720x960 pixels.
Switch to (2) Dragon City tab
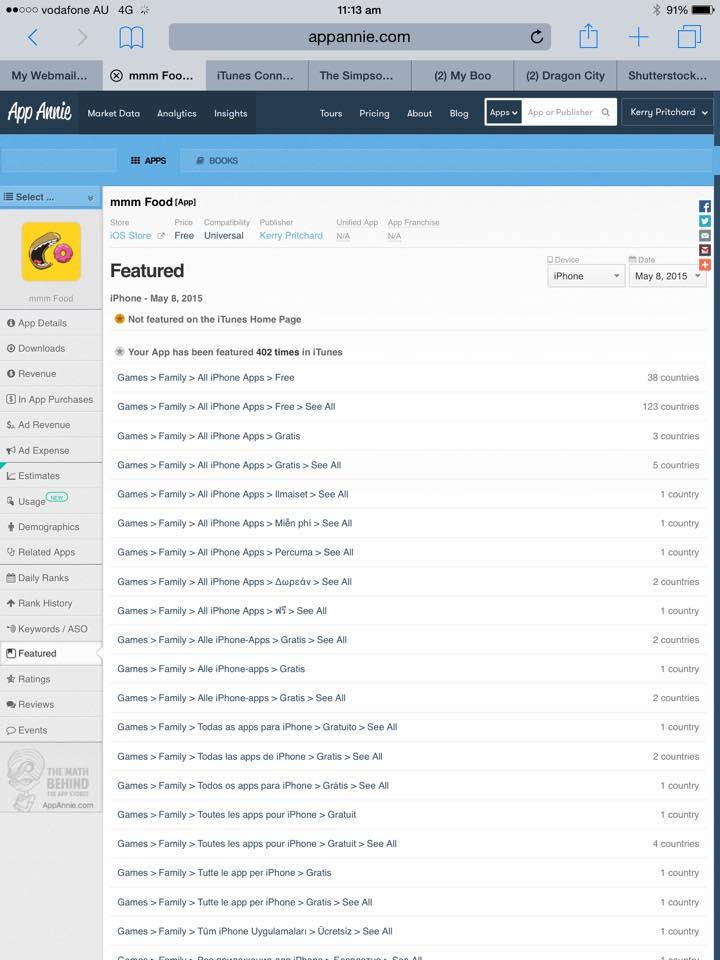tap(565, 76)
